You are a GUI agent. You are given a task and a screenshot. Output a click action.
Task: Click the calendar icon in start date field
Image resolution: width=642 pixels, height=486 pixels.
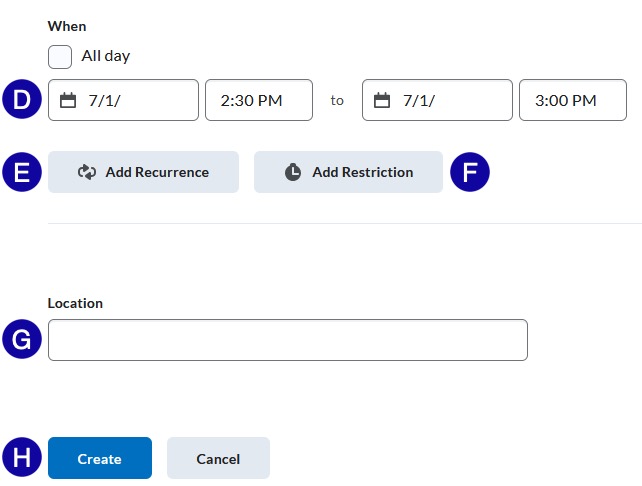coord(68,100)
